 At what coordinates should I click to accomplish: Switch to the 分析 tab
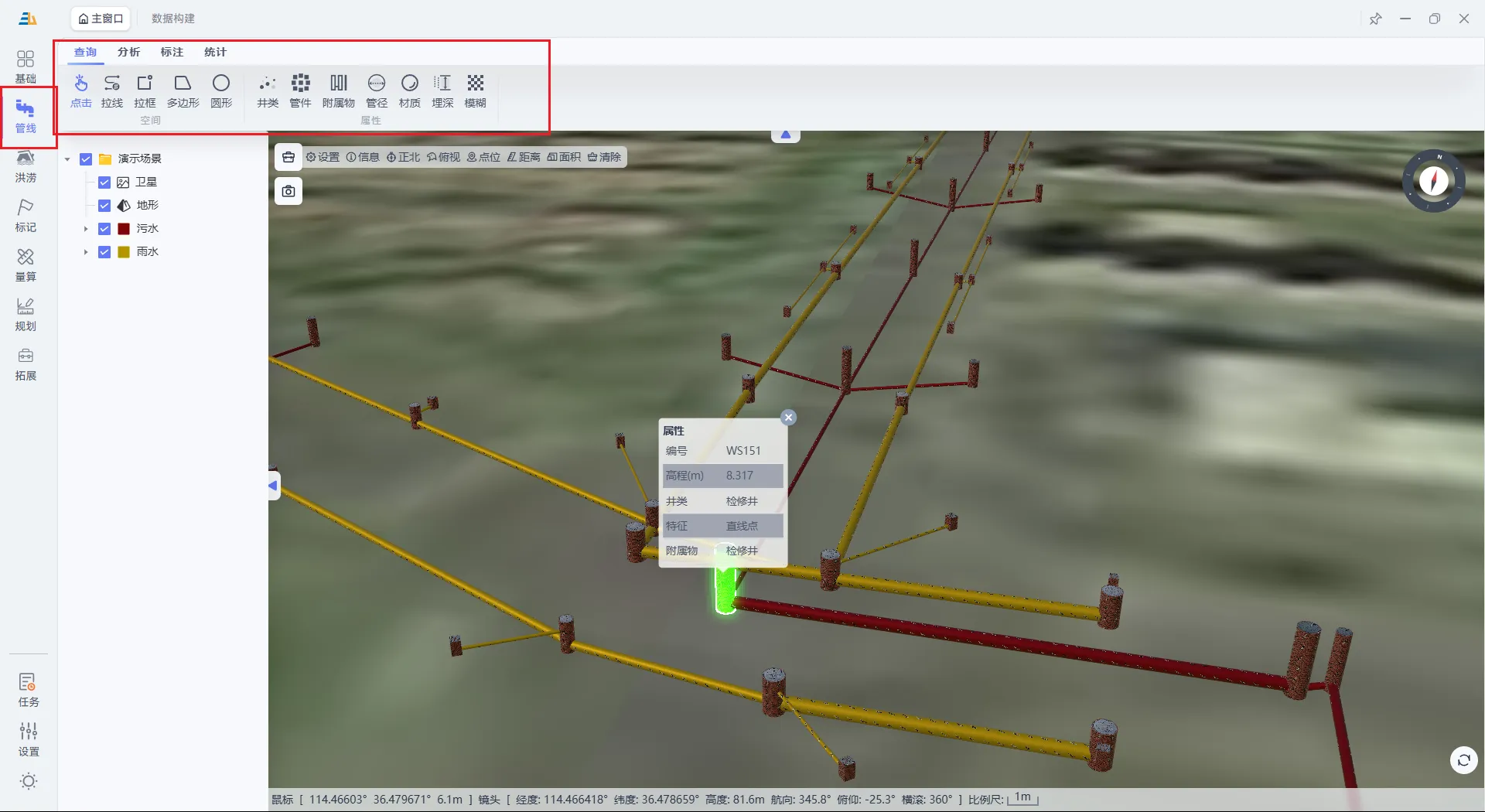pyautogui.click(x=128, y=52)
